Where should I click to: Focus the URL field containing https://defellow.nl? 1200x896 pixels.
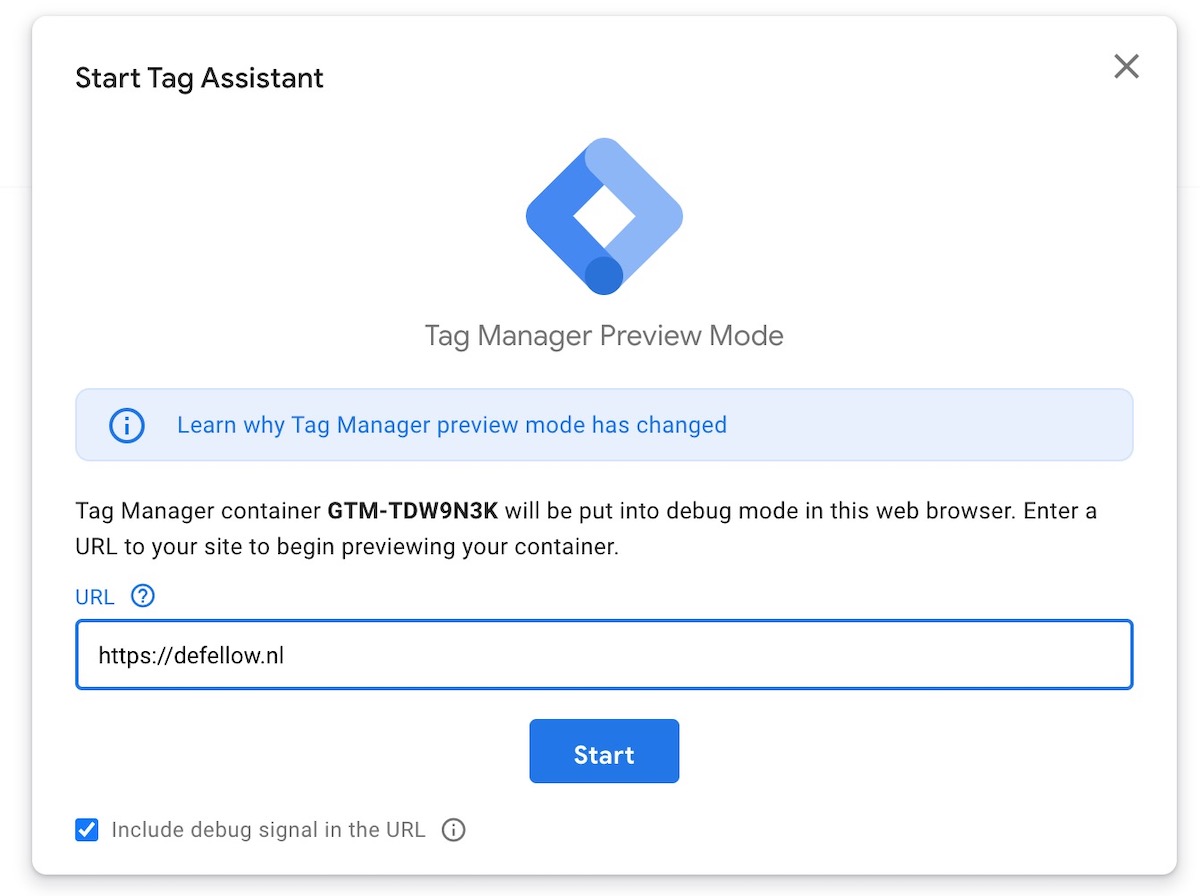coord(604,655)
